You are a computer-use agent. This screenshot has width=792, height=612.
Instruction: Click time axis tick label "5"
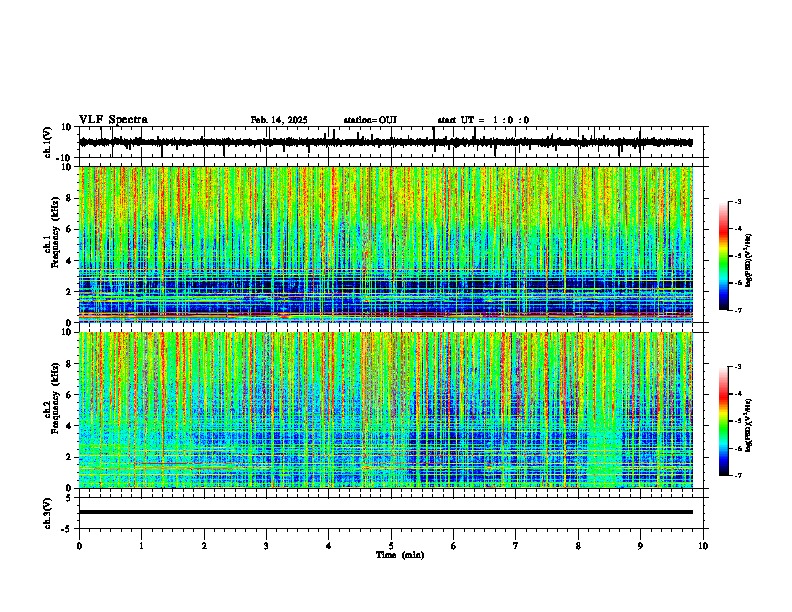point(391,546)
